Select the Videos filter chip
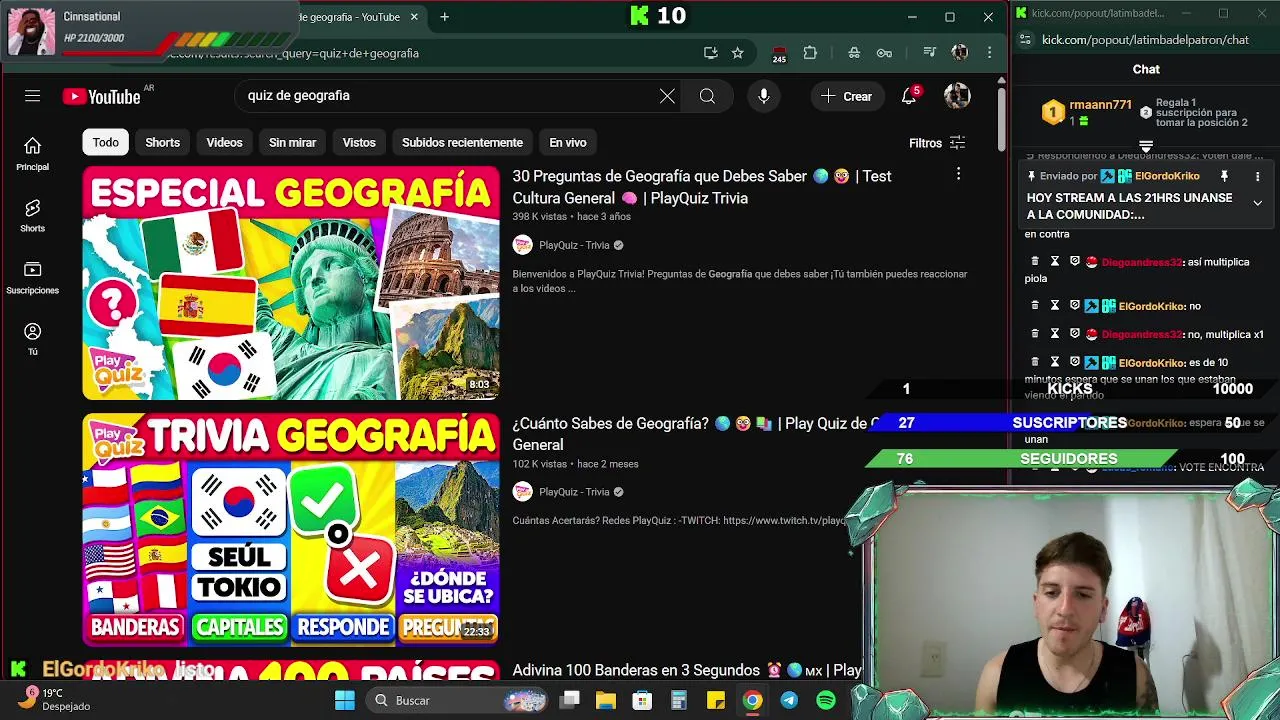The image size is (1280, 720). pyautogui.click(x=224, y=142)
